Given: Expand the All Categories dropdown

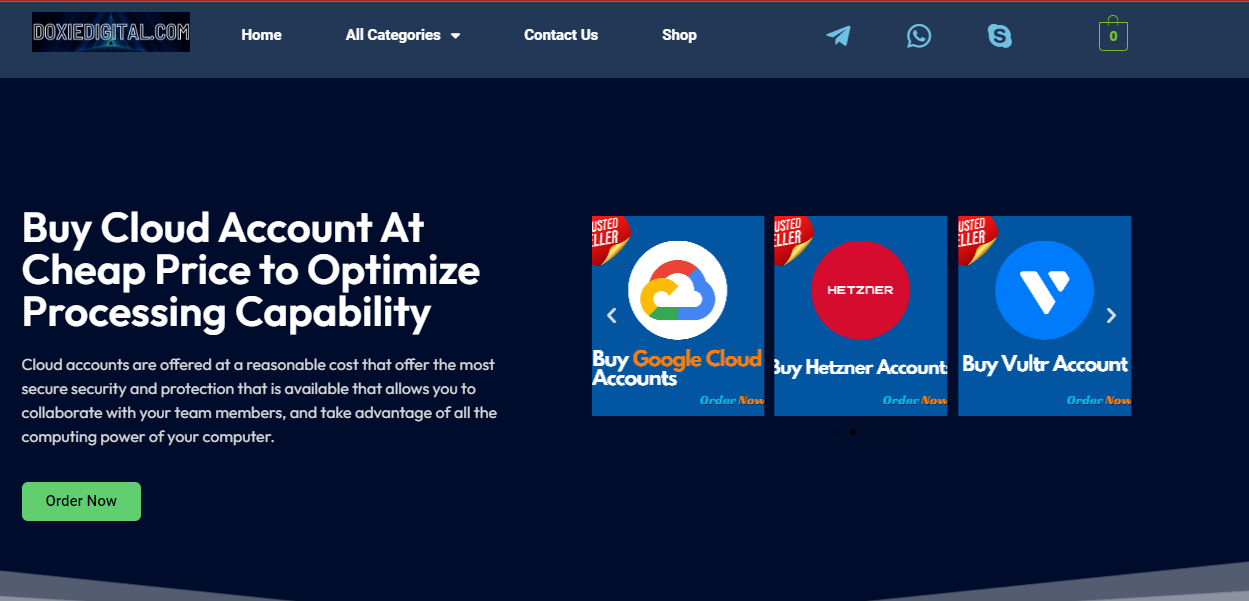Looking at the screenshot, I should [403, 35].
